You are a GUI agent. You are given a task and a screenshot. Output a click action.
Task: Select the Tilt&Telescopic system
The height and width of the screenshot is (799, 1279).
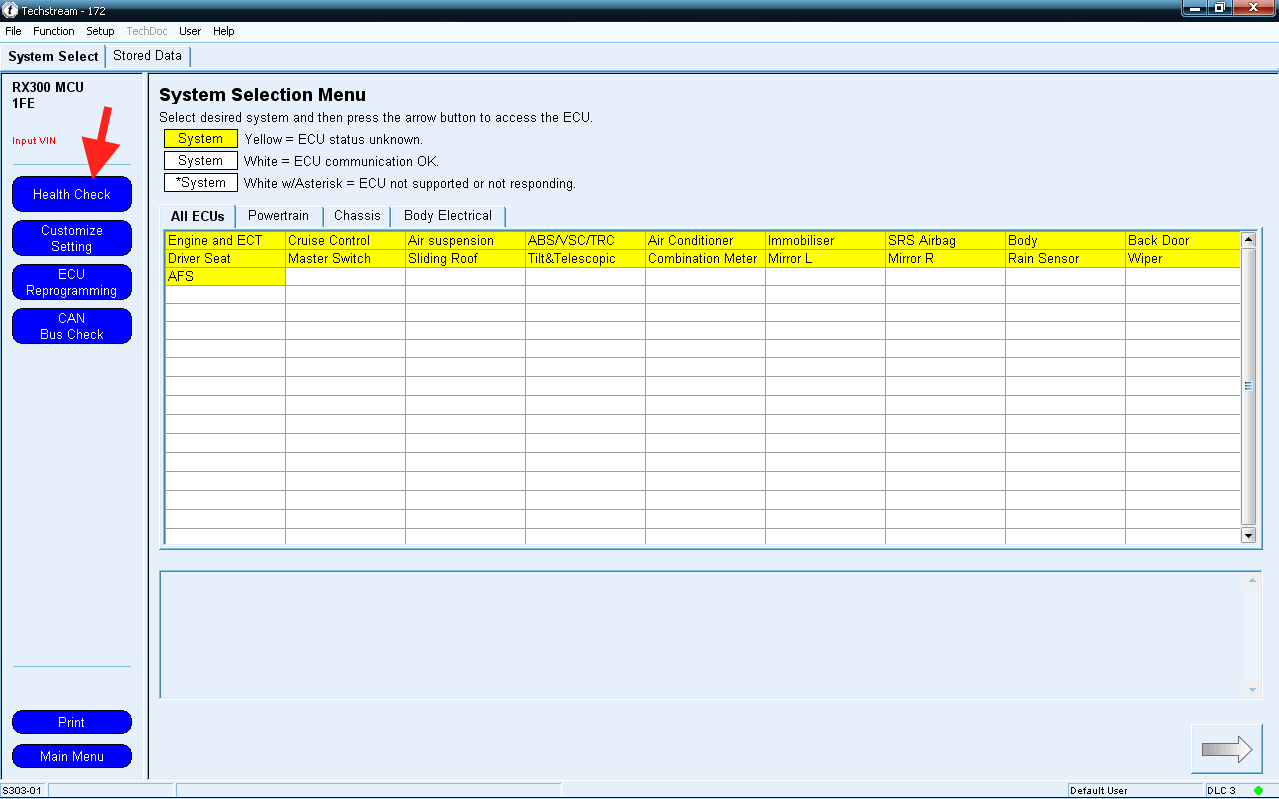585,259
